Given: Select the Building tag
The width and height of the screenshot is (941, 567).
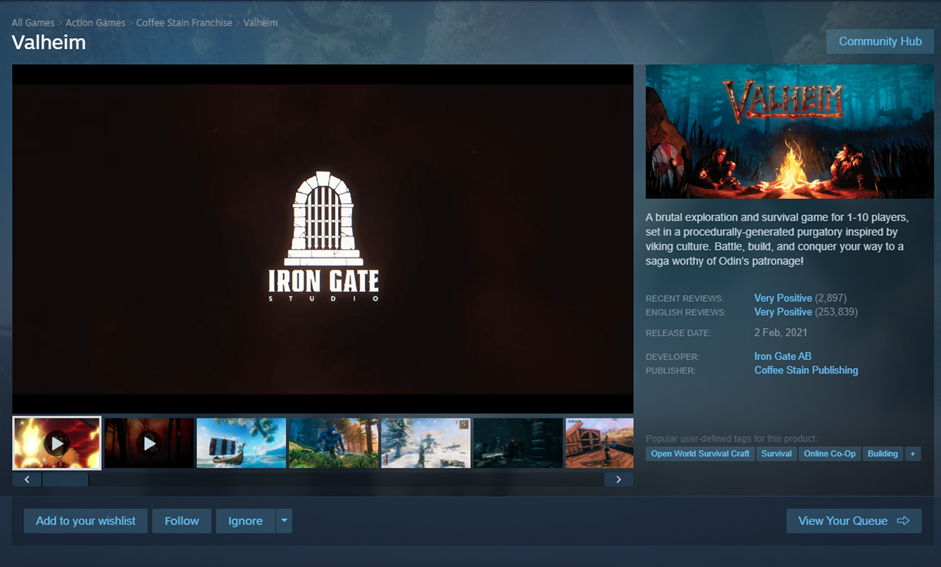Looking at the screenshot, I should [x=882, y=454].
